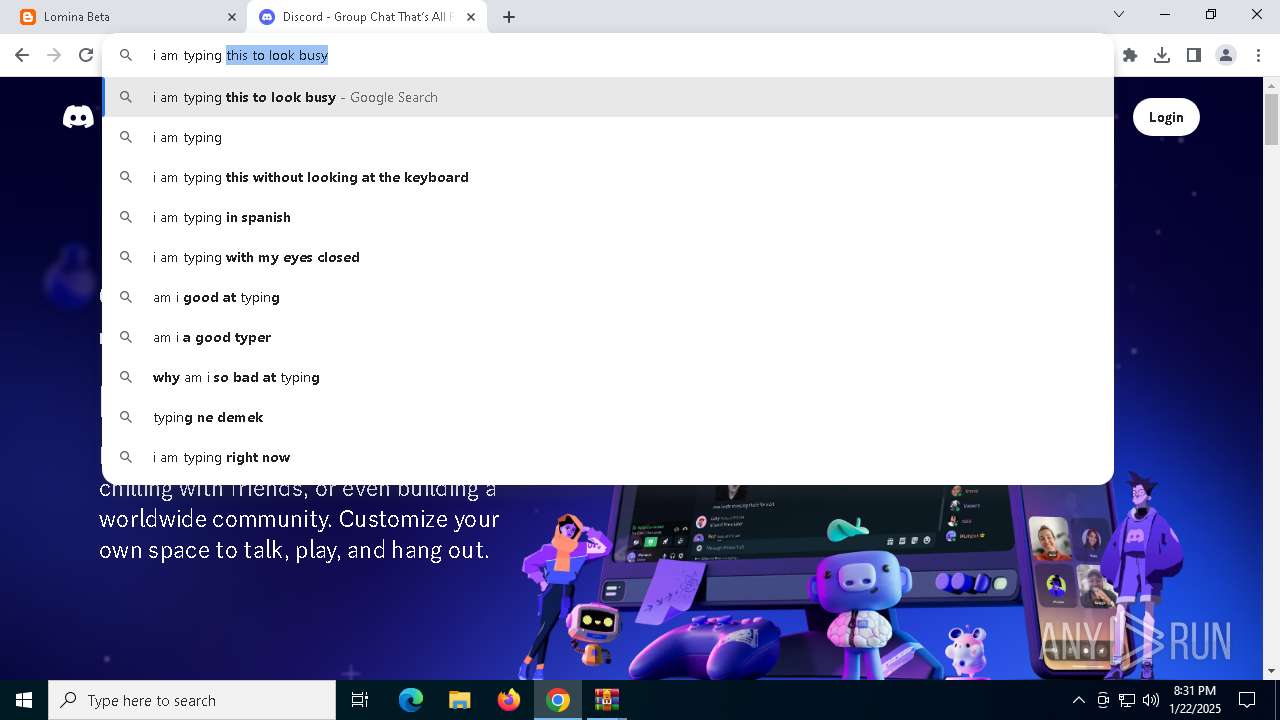
Task: Click the Meet Now tray icon
Action: click(x=1103, y=700)
